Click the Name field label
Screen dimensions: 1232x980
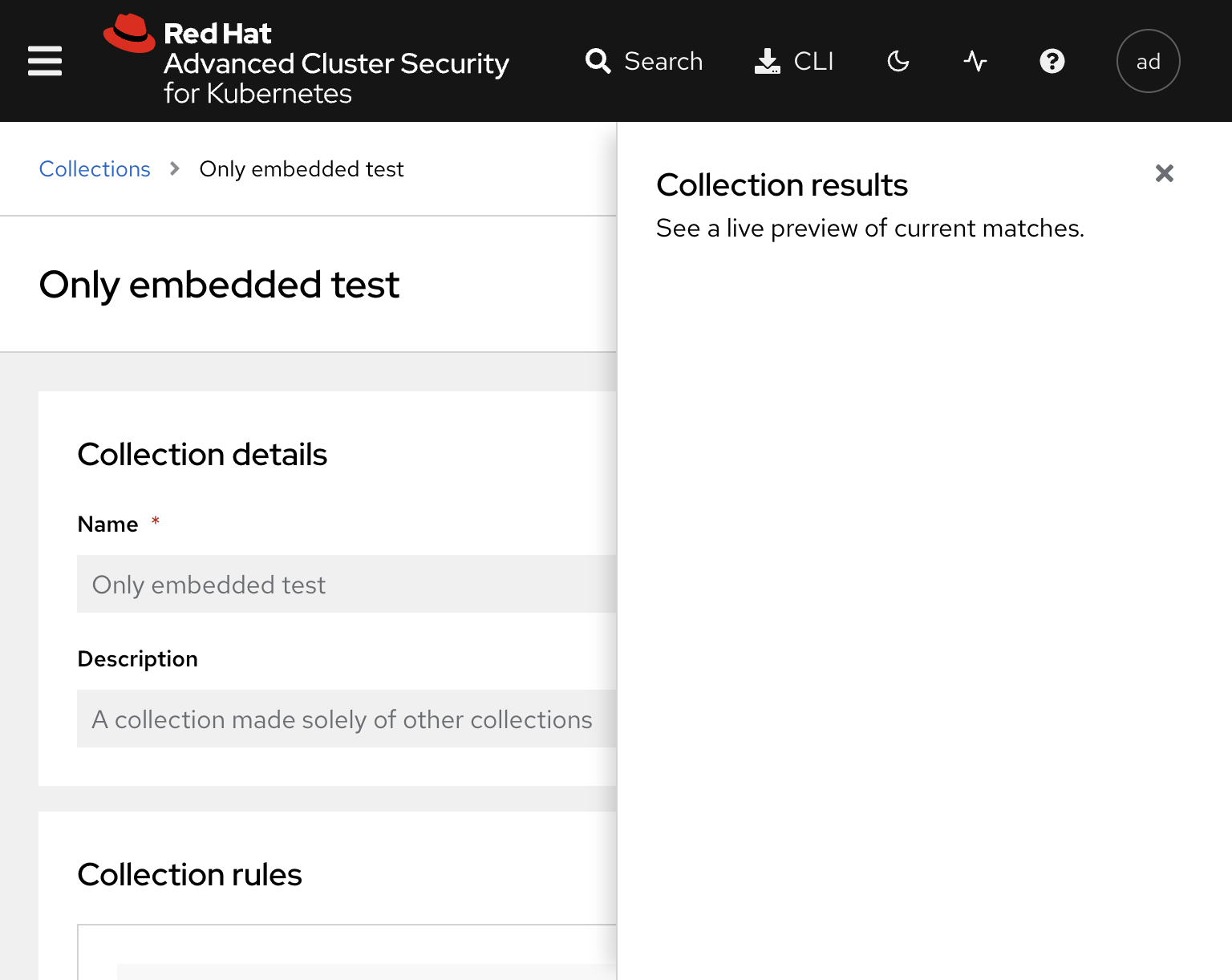(107, 524)
